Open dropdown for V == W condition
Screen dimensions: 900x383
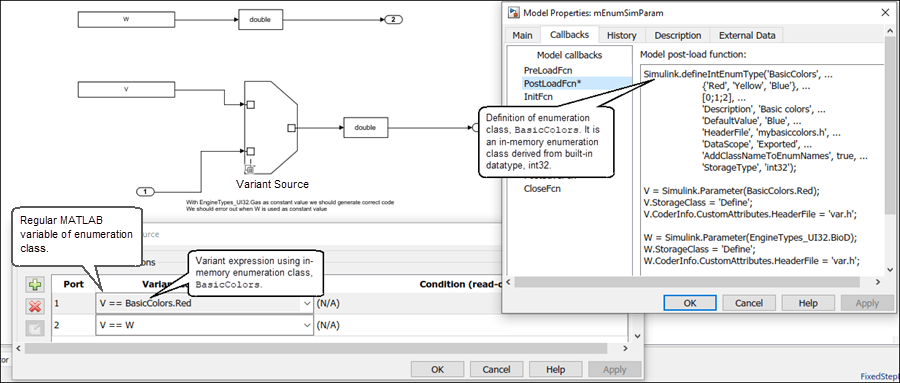(306, 326)
